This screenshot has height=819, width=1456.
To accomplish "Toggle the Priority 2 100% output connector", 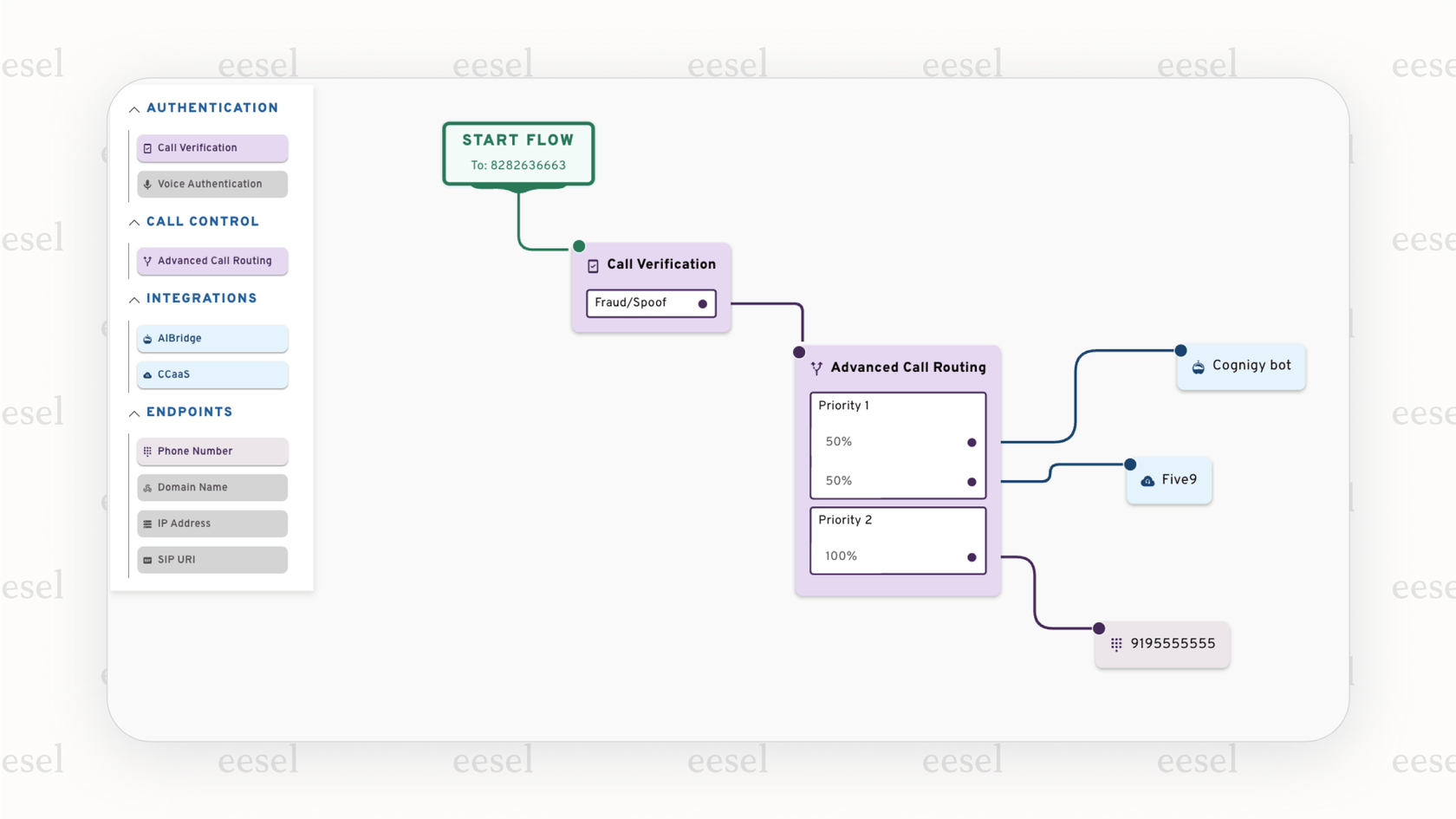I will point(972,557).
